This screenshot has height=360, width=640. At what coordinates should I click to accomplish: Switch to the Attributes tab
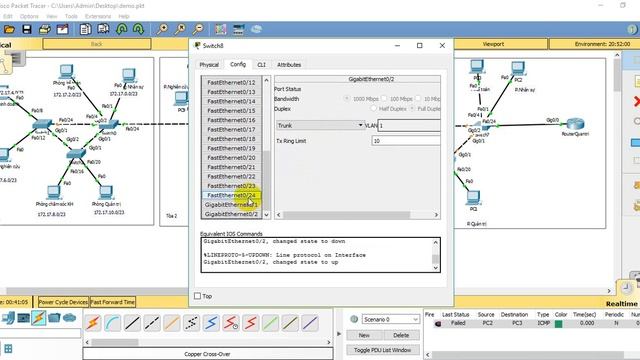click(289, 65)
